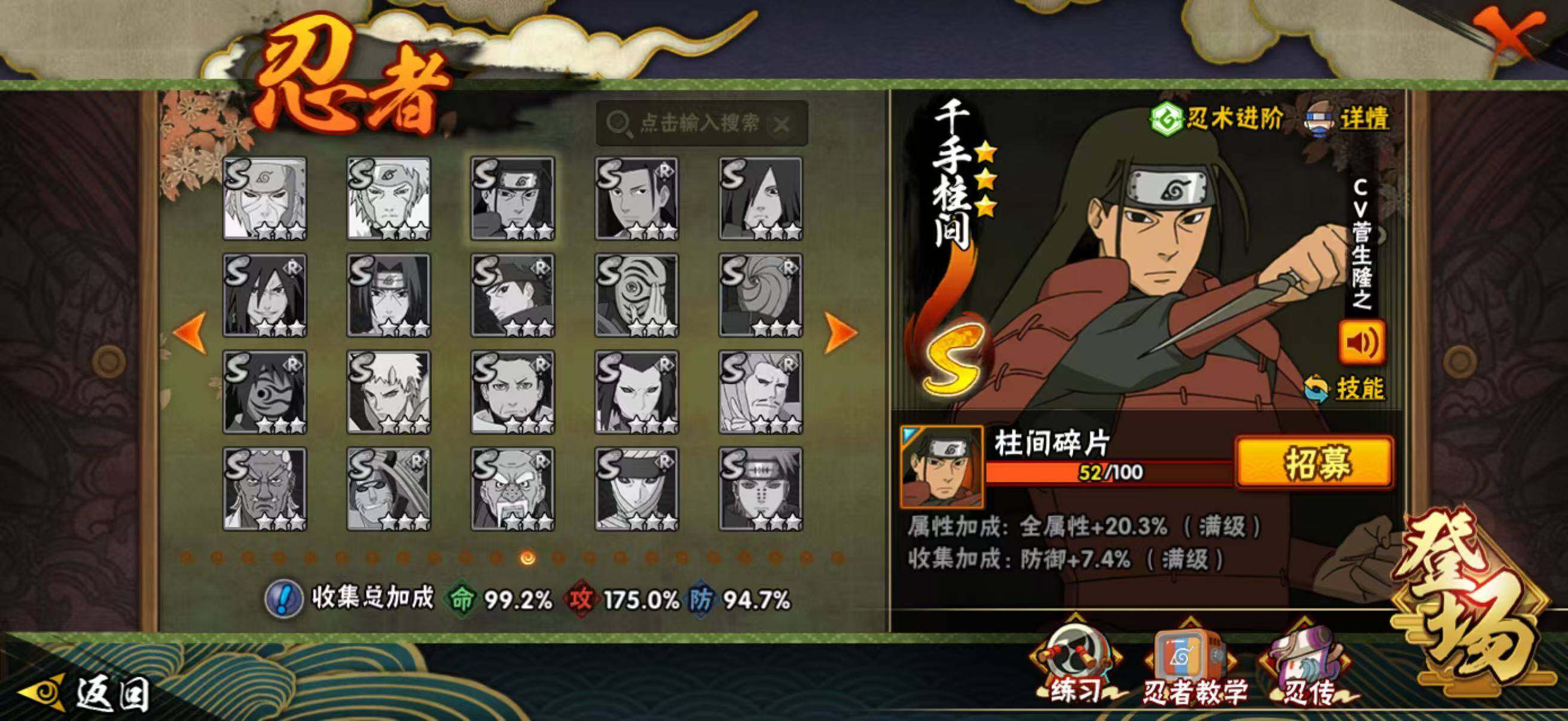Go to the previous ninja page arrow
1568x721 pixels.
(x=191, y=332)
